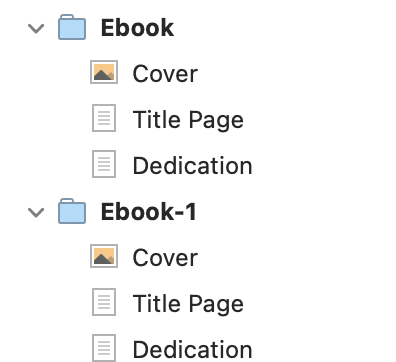The width and height of the screenshot is (396, 362).
Task: Select the Cover label under Ebook-1
Action: [165, 258]
